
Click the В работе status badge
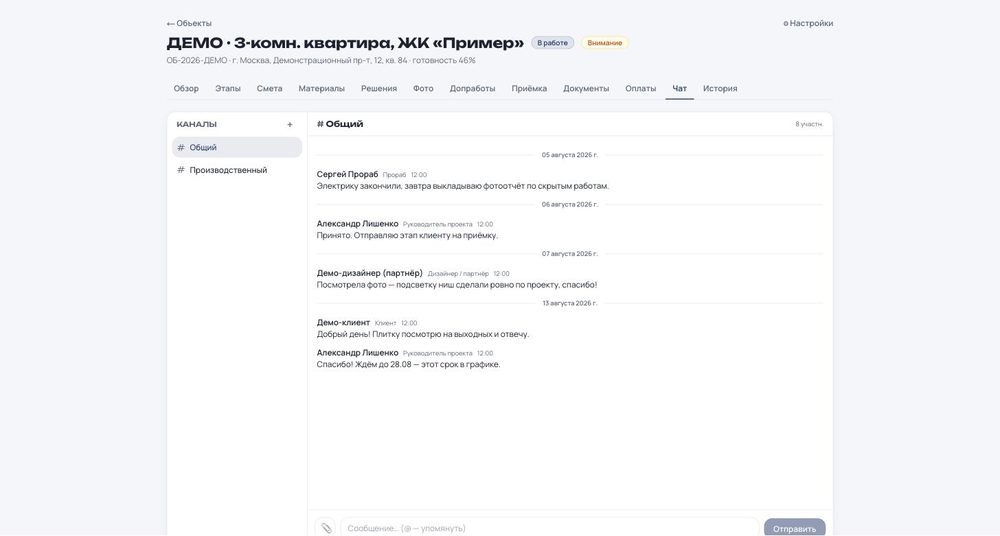[x=552, y=43]
